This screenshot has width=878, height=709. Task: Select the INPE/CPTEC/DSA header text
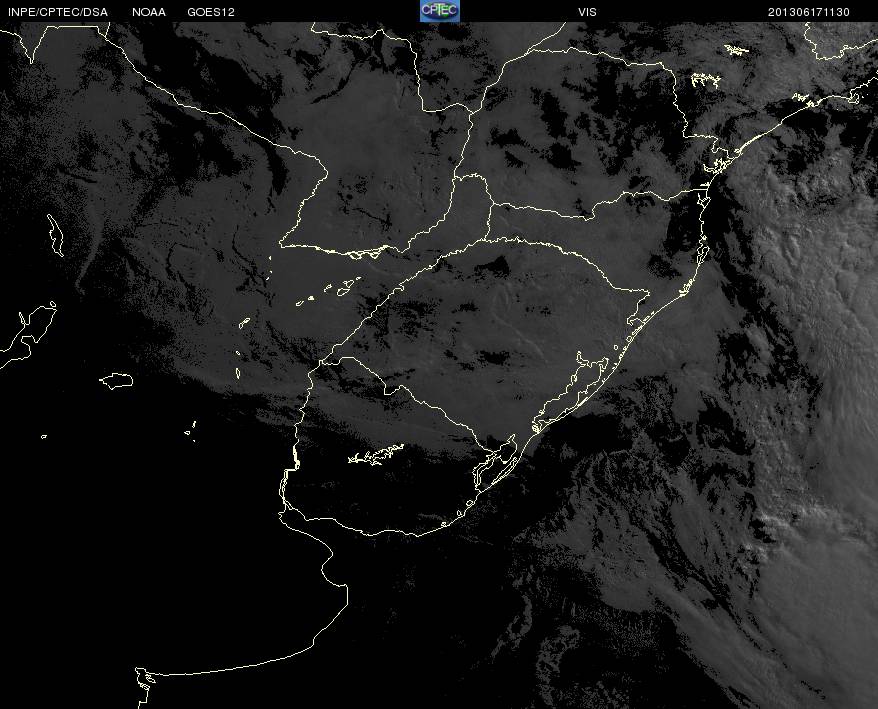58,12
